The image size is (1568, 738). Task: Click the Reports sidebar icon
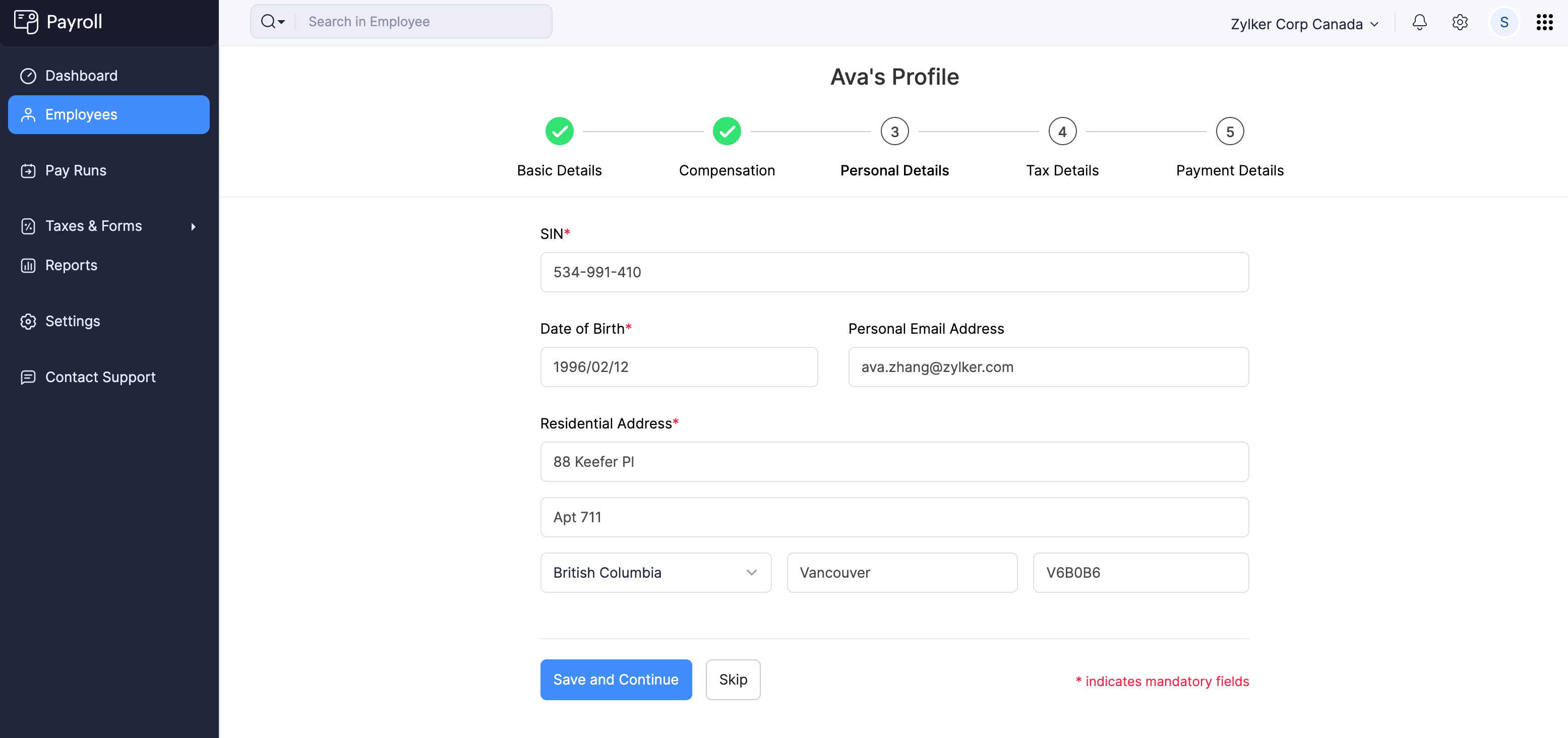click(x=28, y=265)
